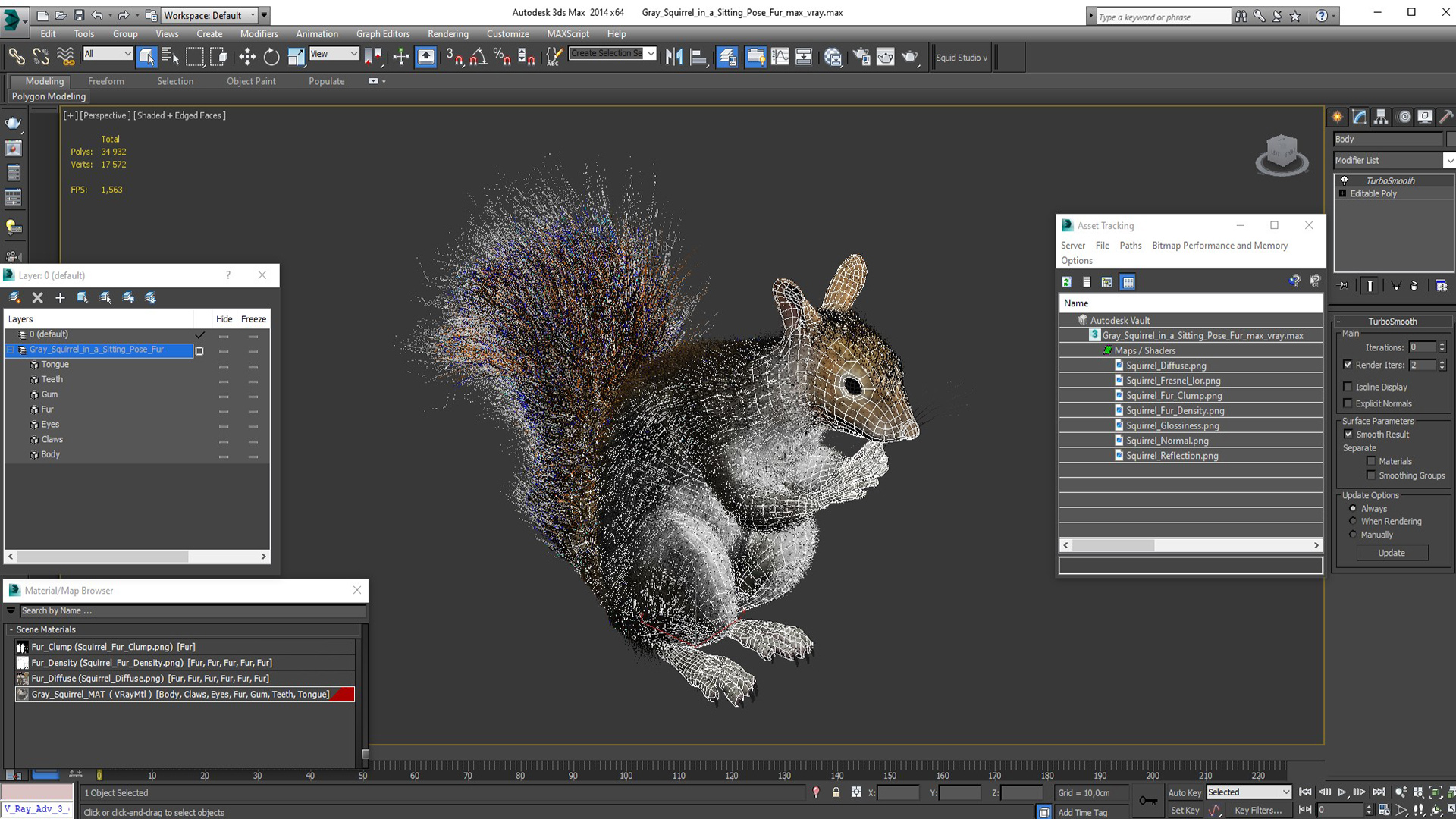Click Layer dialog horizontal scrollbar

click(x=136, y=557)
